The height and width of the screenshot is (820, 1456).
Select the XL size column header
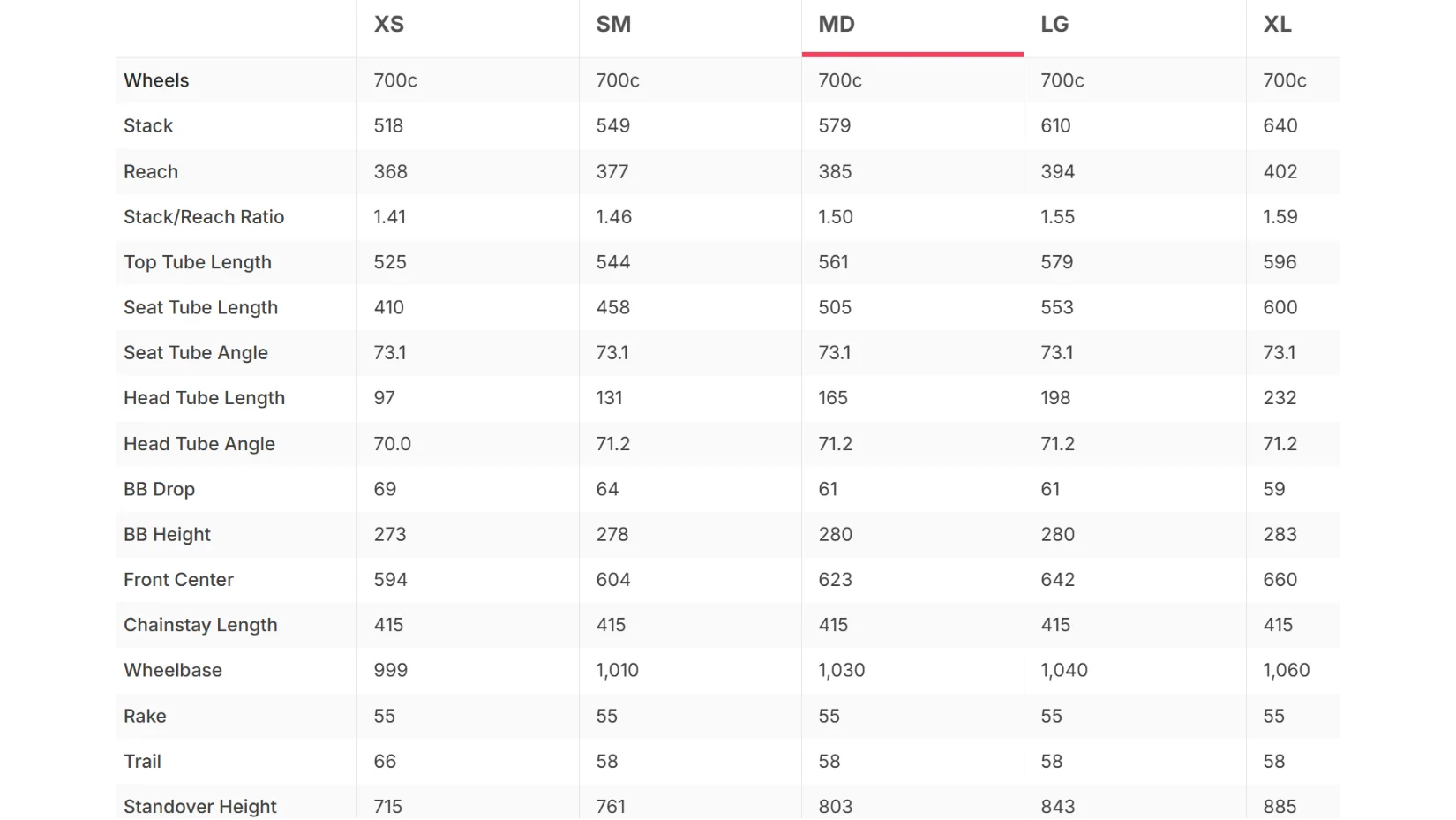1277,25
